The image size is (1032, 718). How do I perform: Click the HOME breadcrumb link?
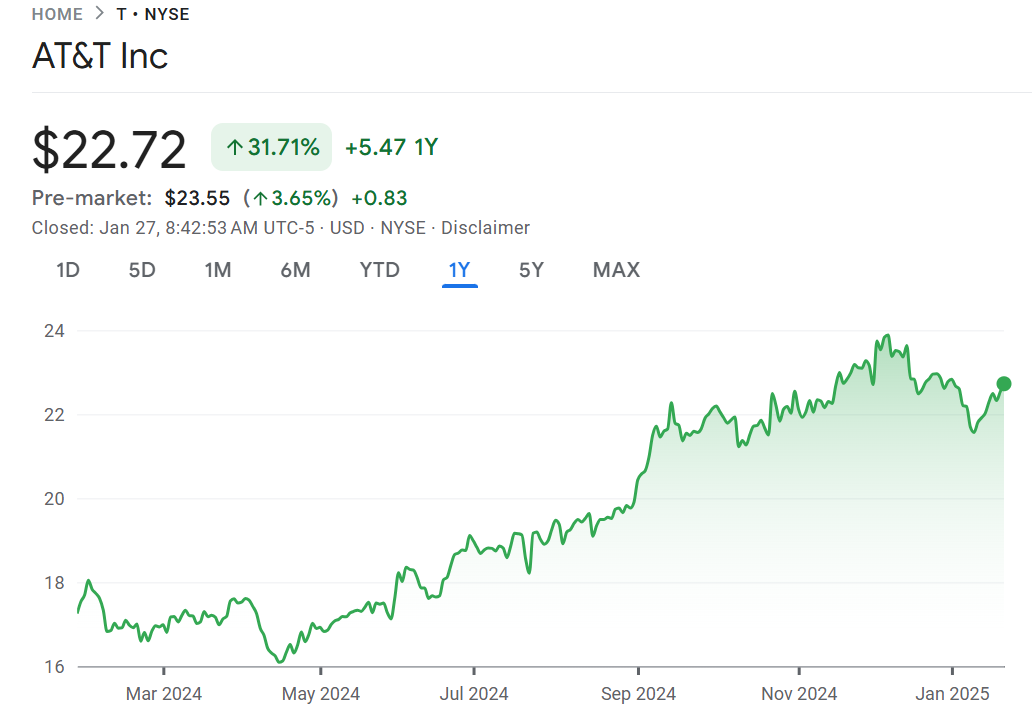(x=58, y=14)
